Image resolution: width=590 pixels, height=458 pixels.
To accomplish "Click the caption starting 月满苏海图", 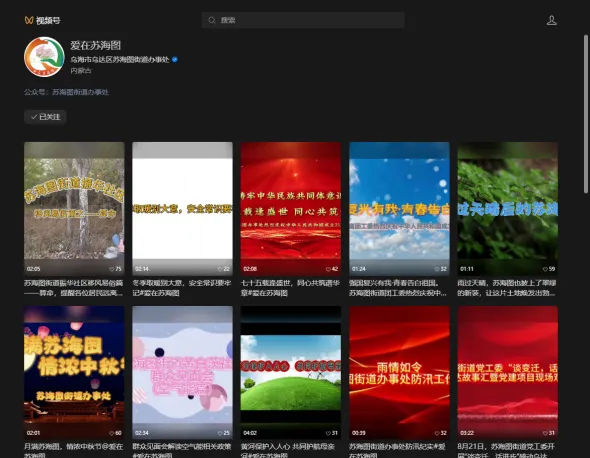I will click(74, 450).
